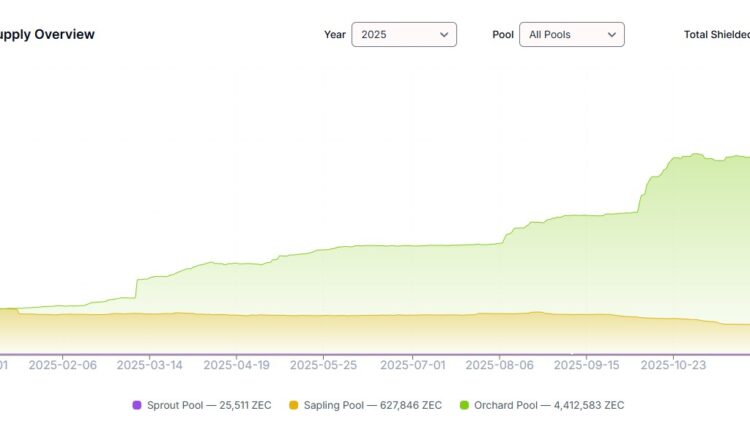Viewport: 750px width, 430px height.
Task: Click the 2025-03-14 x-axis date label
Action: 150,365
